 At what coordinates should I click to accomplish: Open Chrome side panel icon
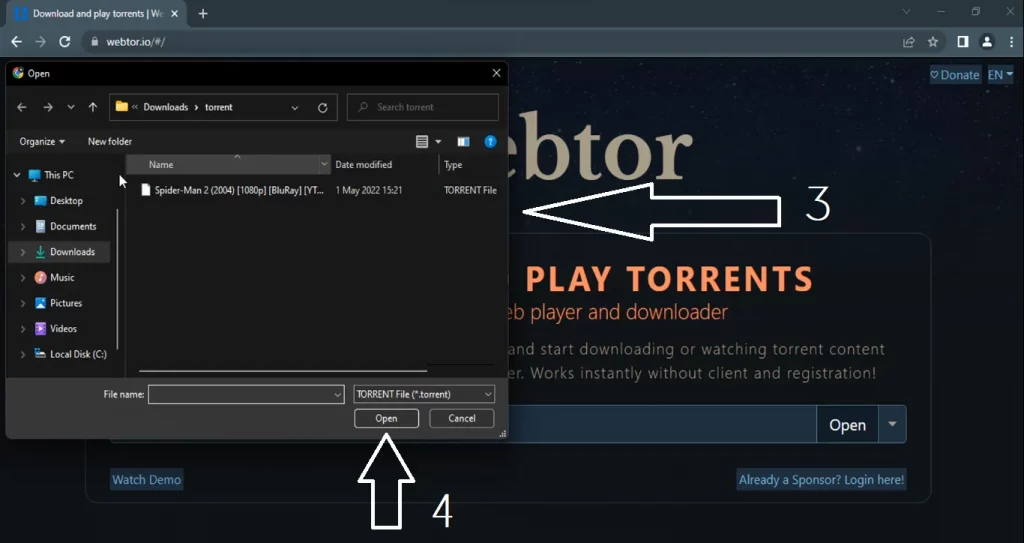tap(963, 42)
